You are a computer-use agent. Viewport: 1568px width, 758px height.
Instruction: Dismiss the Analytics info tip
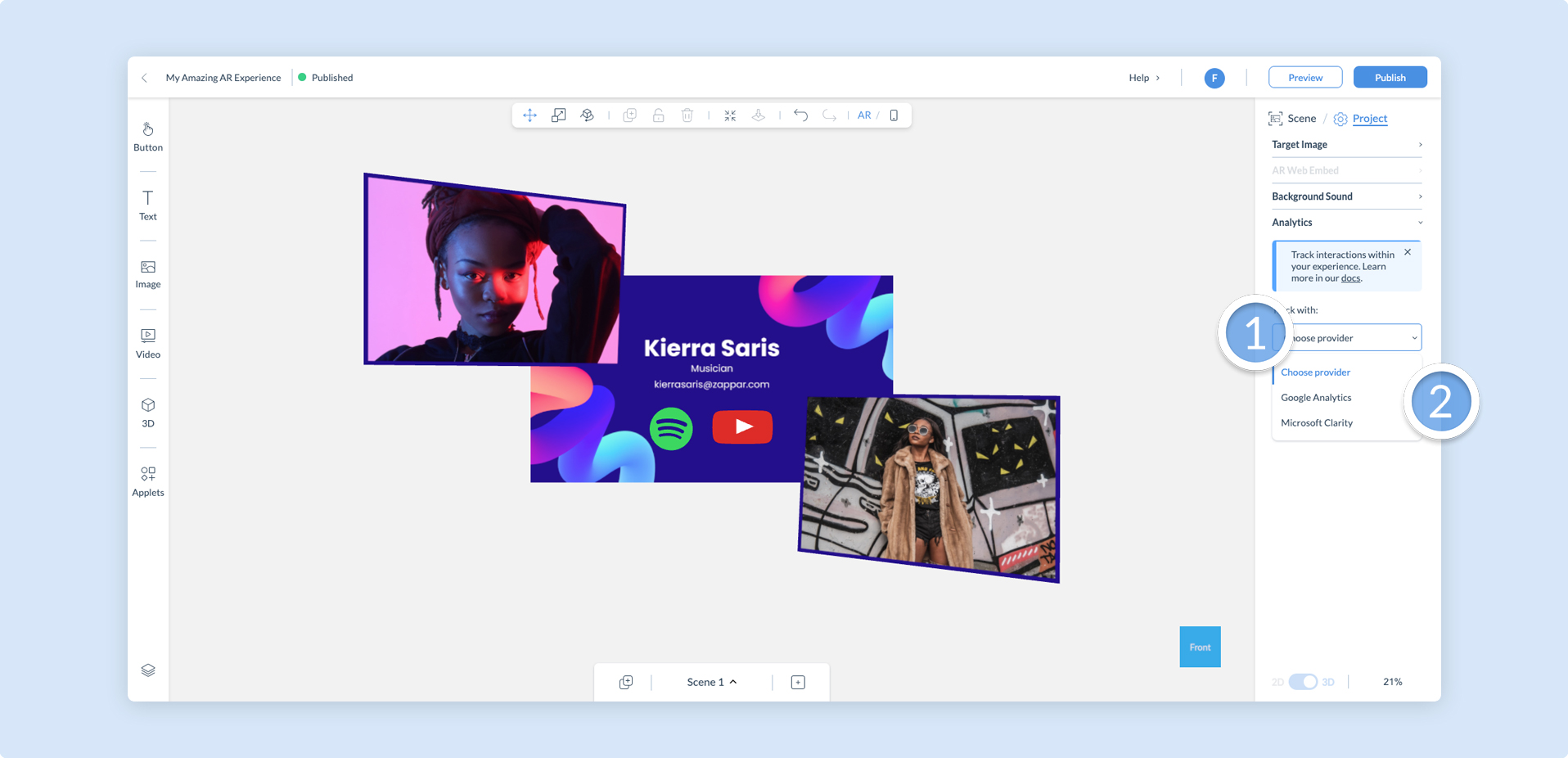(1408, 252)
